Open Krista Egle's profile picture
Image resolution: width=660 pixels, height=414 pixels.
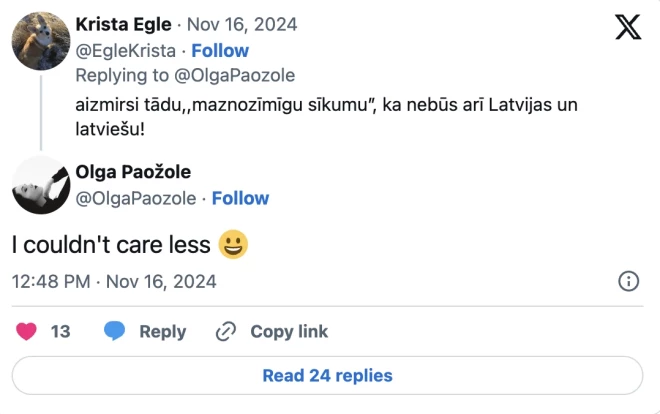pos(40,40)
